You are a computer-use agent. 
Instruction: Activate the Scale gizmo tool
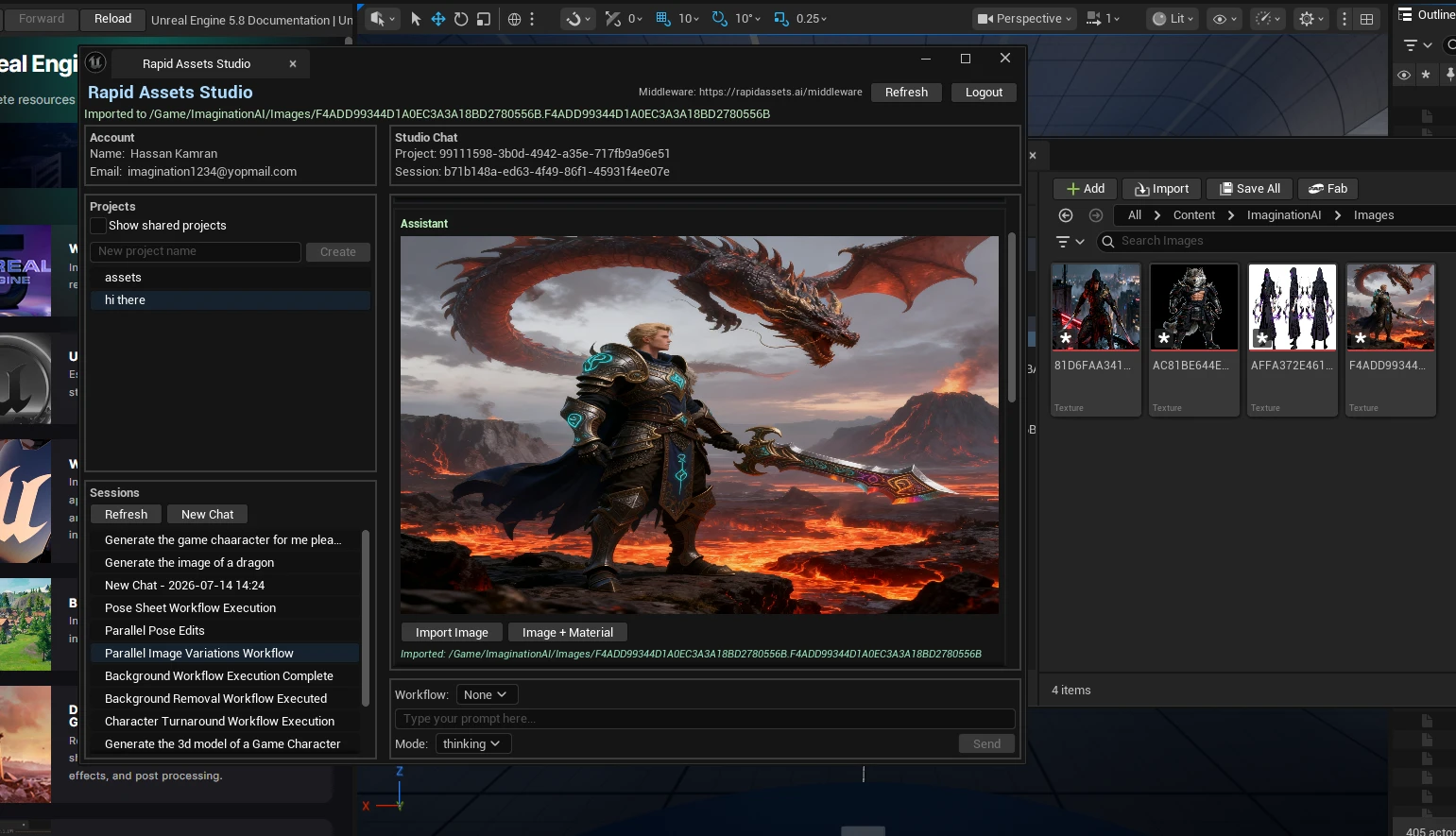click(x=484, y=19)
